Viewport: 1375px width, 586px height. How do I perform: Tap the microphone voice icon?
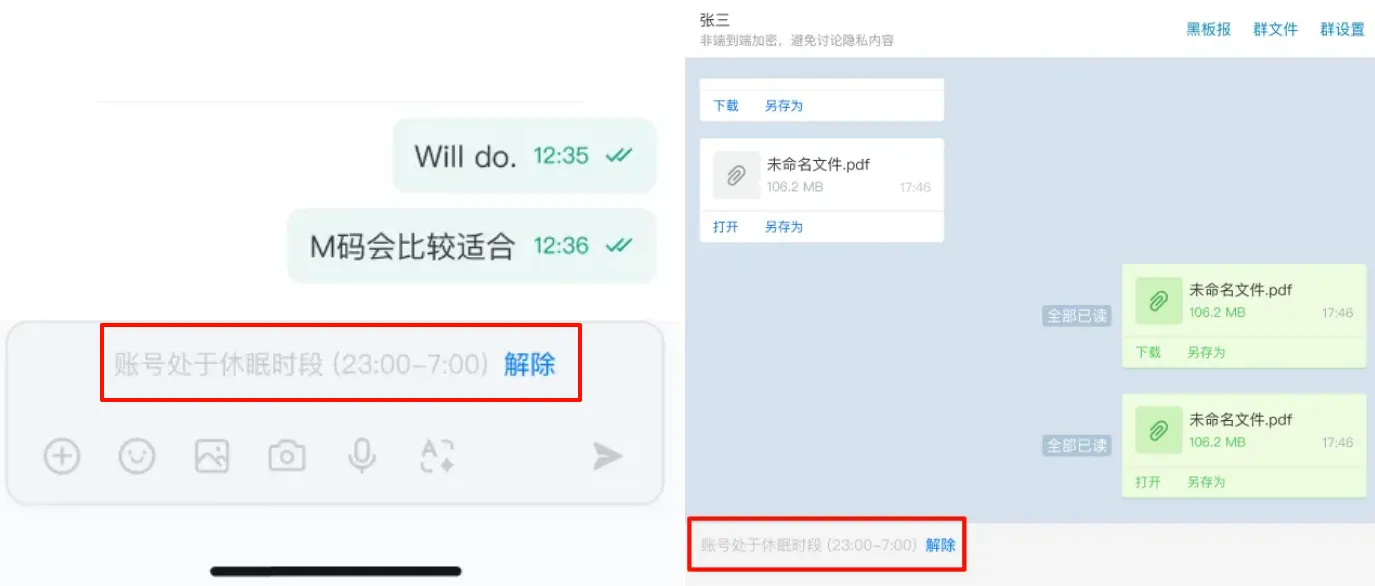pyautogui.click(x=362, y=457)
